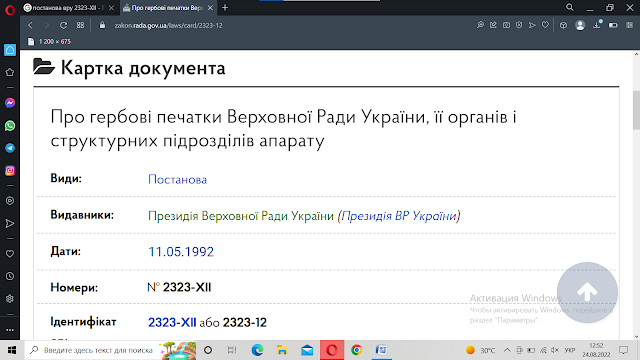The height and width of the screenshot is (360, 640).
Task: Open Speed Dial grid button
Action: pos(80,25)
